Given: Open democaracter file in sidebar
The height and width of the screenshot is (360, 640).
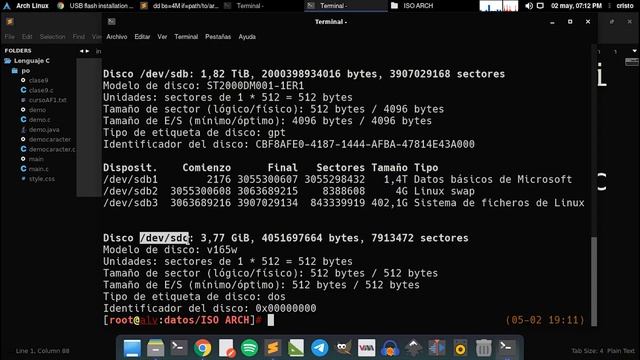Looking at the screenshot, I should pyautogui.click(x=49, y=139).
